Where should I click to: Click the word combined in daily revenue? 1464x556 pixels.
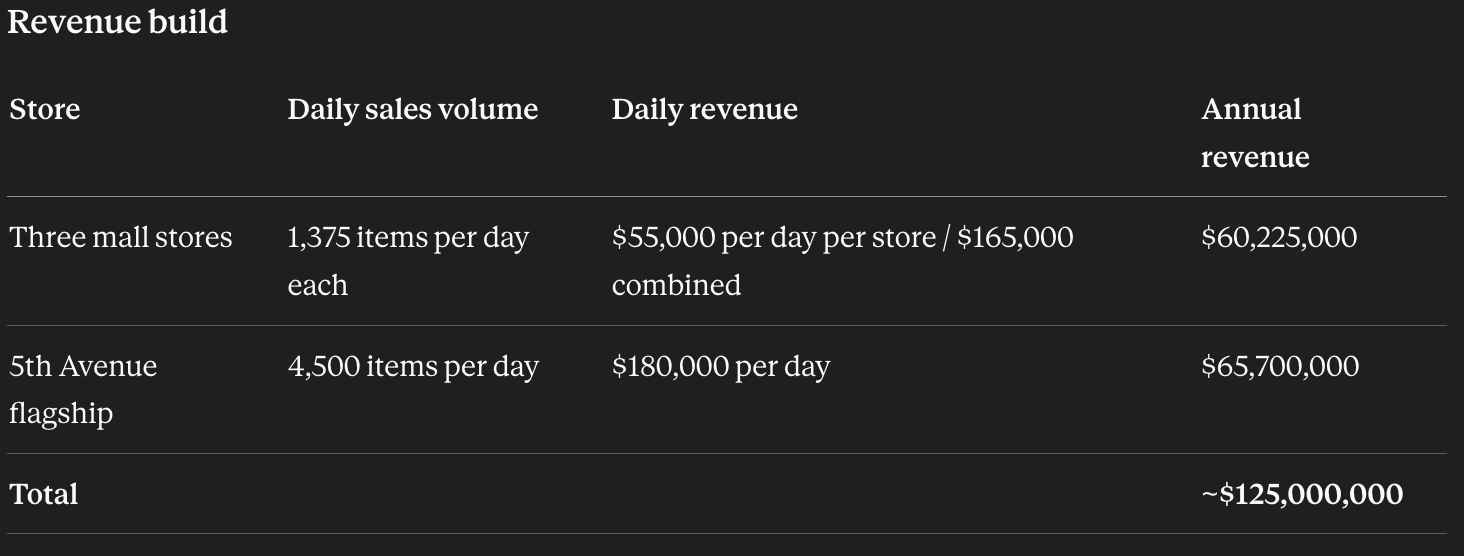(x=677, y=285)
